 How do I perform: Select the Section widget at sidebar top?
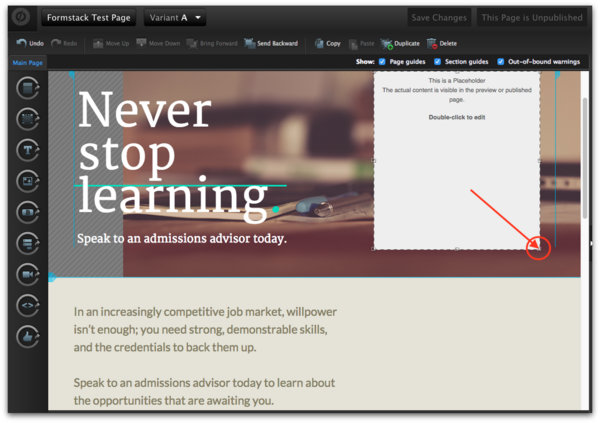tap(27, 88)
